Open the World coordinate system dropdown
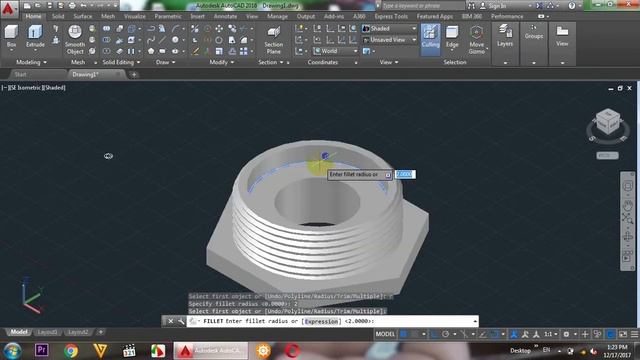Image resolution: width=640 pixels, height=360 pixels. [336, 51]
